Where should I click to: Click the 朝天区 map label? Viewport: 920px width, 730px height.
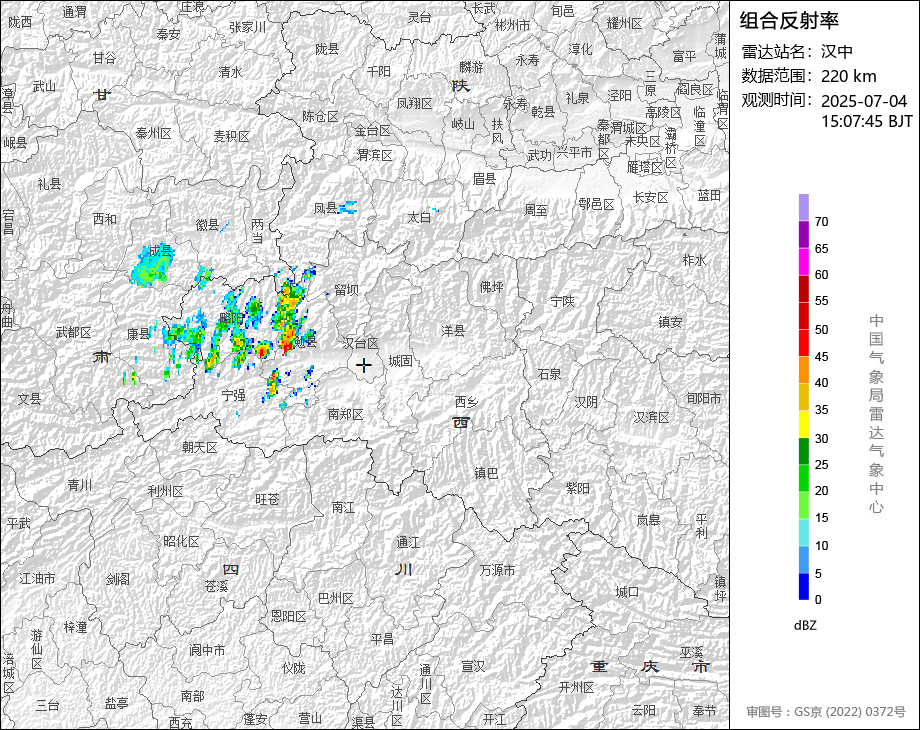(199, 447)
